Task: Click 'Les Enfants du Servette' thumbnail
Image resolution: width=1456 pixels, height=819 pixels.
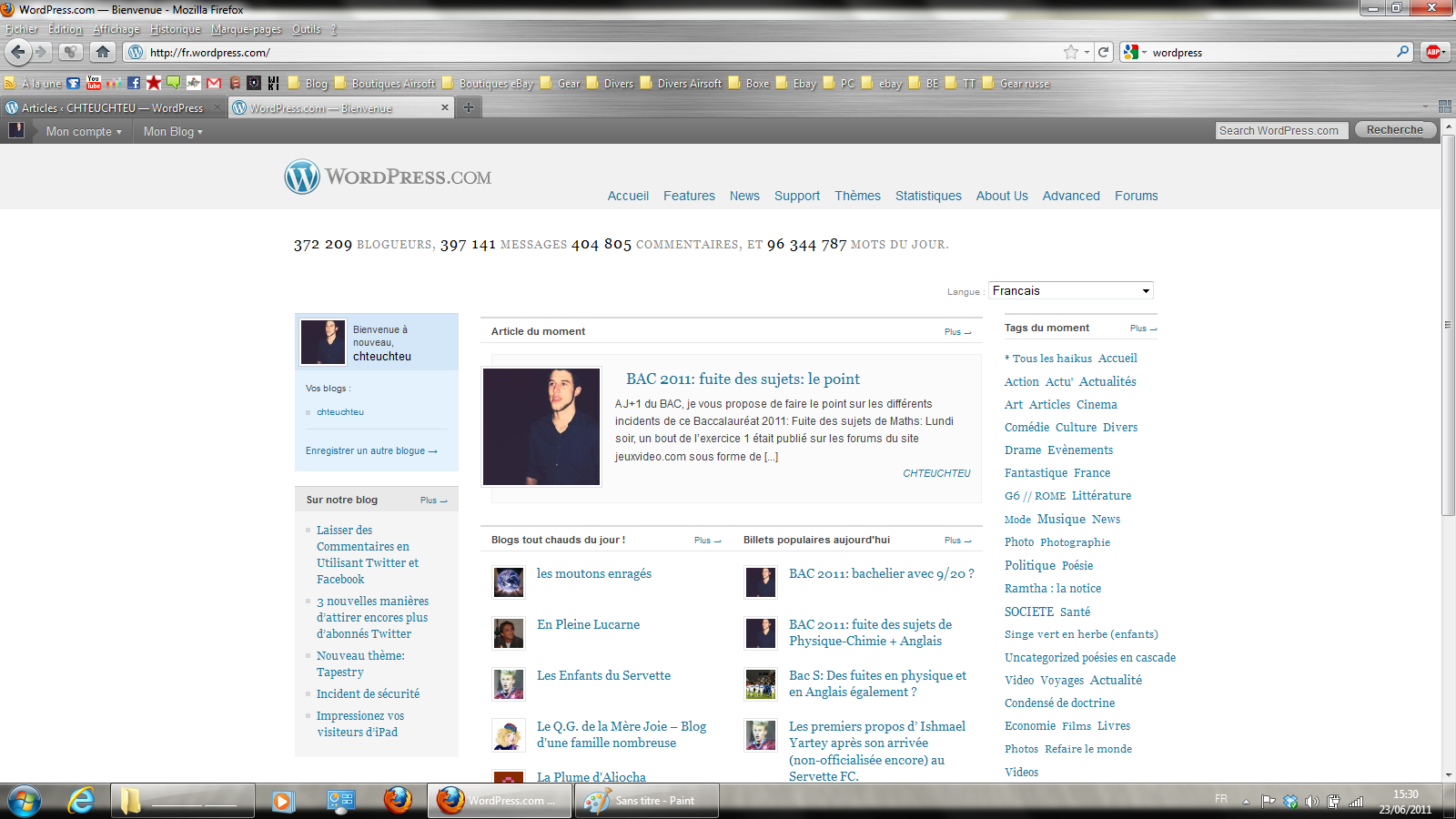Action: (509, 683)
